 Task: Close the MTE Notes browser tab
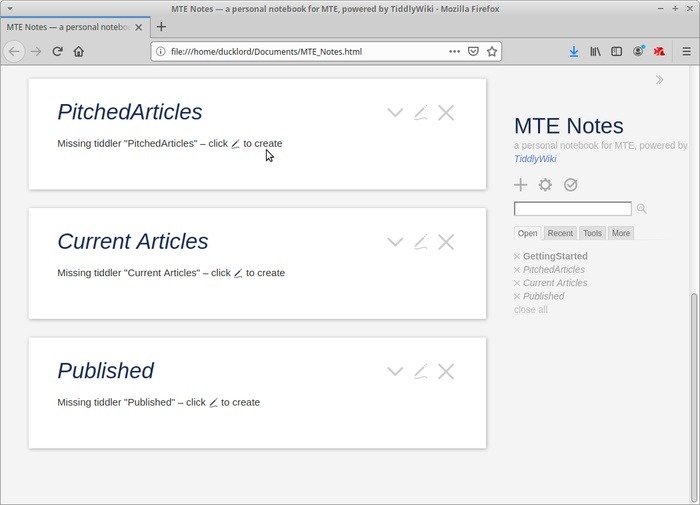coord(139,27)
